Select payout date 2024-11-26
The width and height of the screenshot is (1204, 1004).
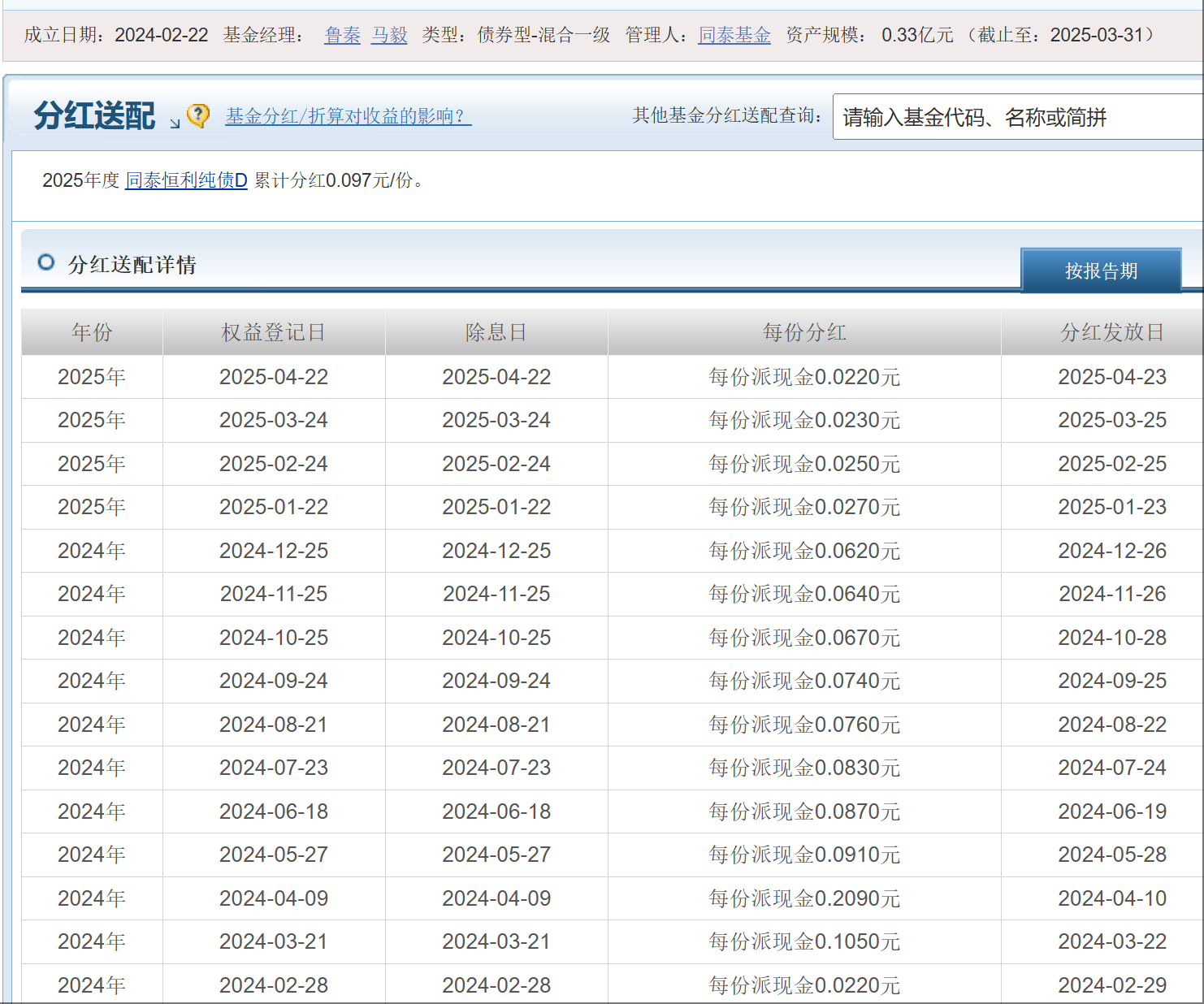click(1112, 594)
